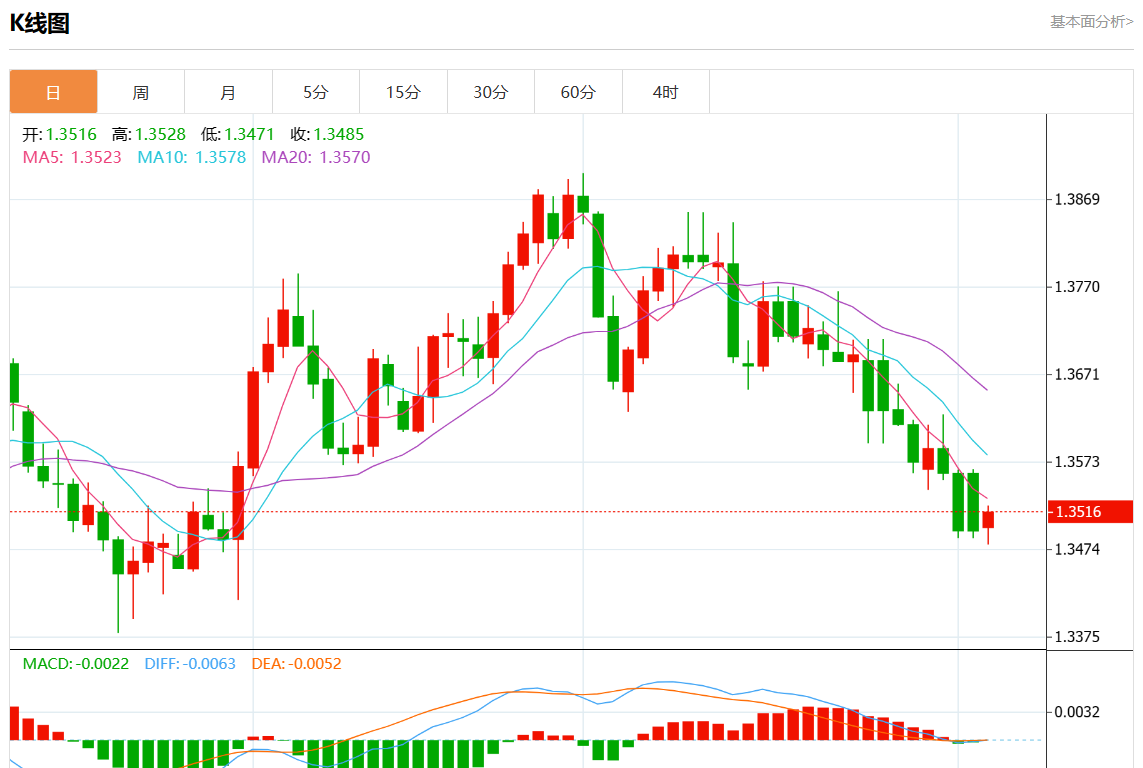Click the DEA: -0.0052 label
This screenshot has height=768, width=1143.
pos(296,664)
